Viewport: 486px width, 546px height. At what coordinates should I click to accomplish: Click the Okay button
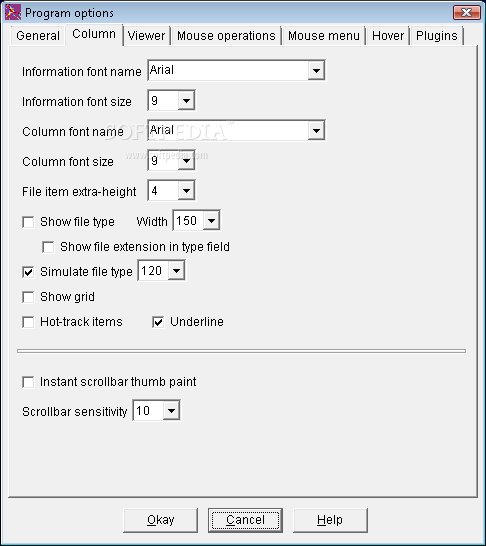tap(160, 520)
